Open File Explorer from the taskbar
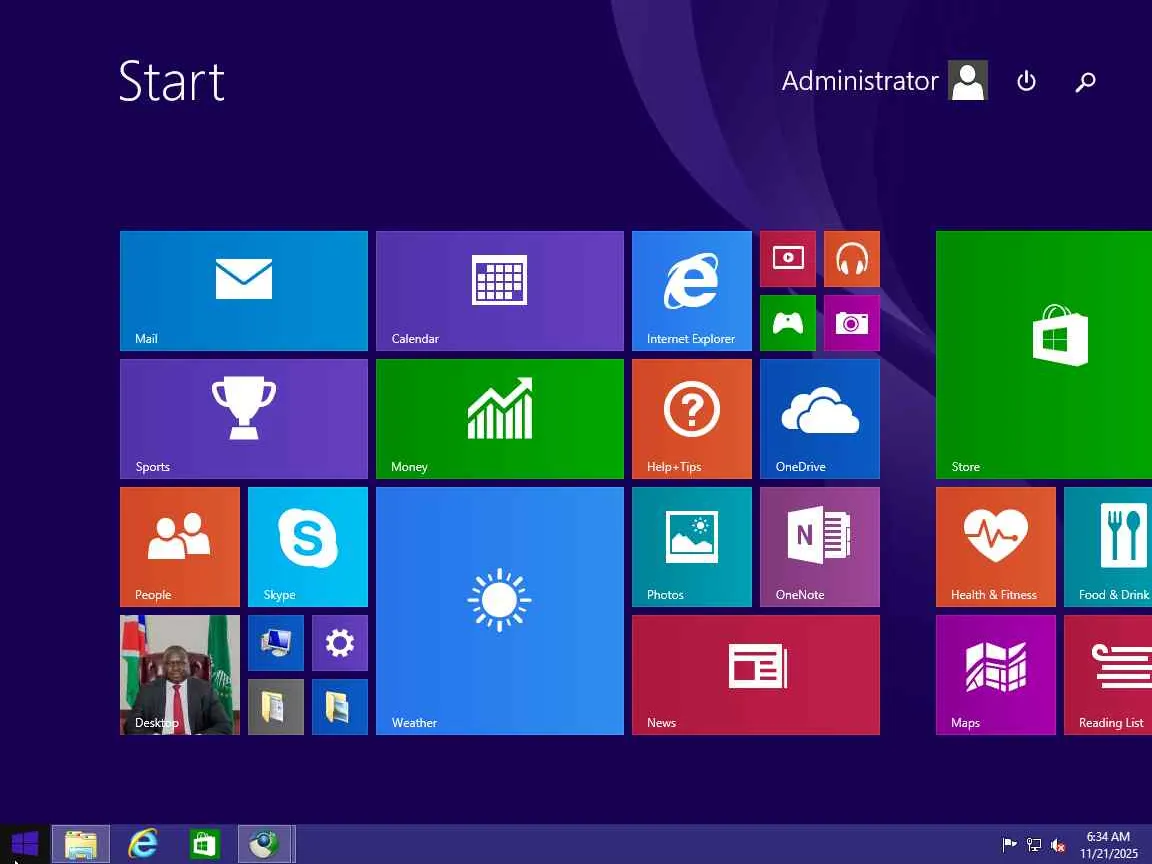The image size is (1152, 864). [81, 844]
